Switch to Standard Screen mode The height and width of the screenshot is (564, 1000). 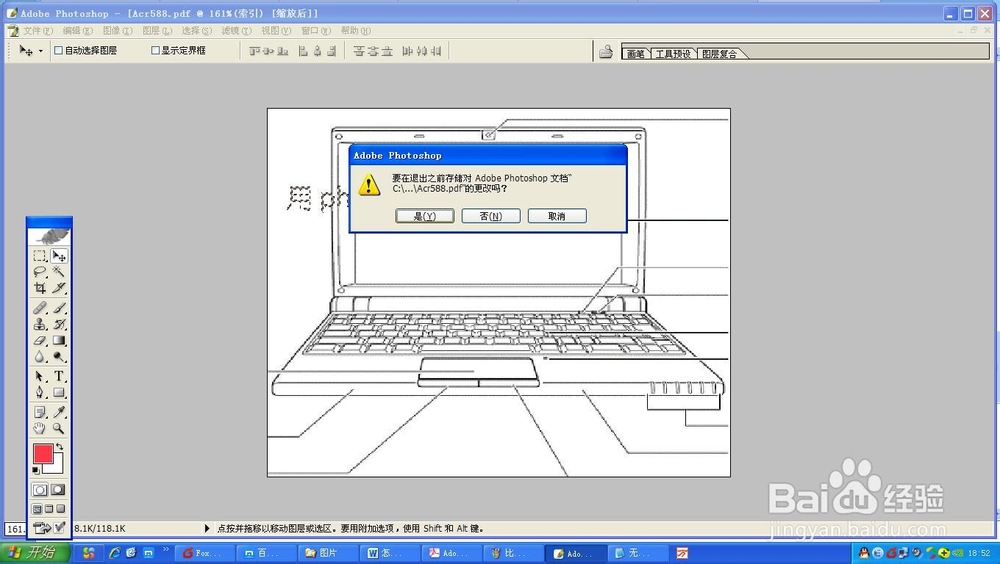[x=37, y=509]
